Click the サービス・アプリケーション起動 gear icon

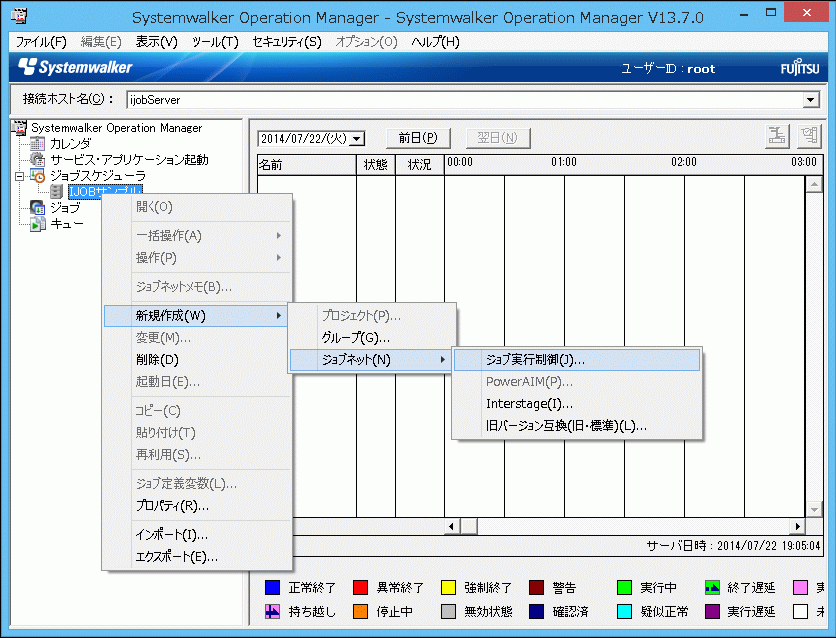[38, 160]
